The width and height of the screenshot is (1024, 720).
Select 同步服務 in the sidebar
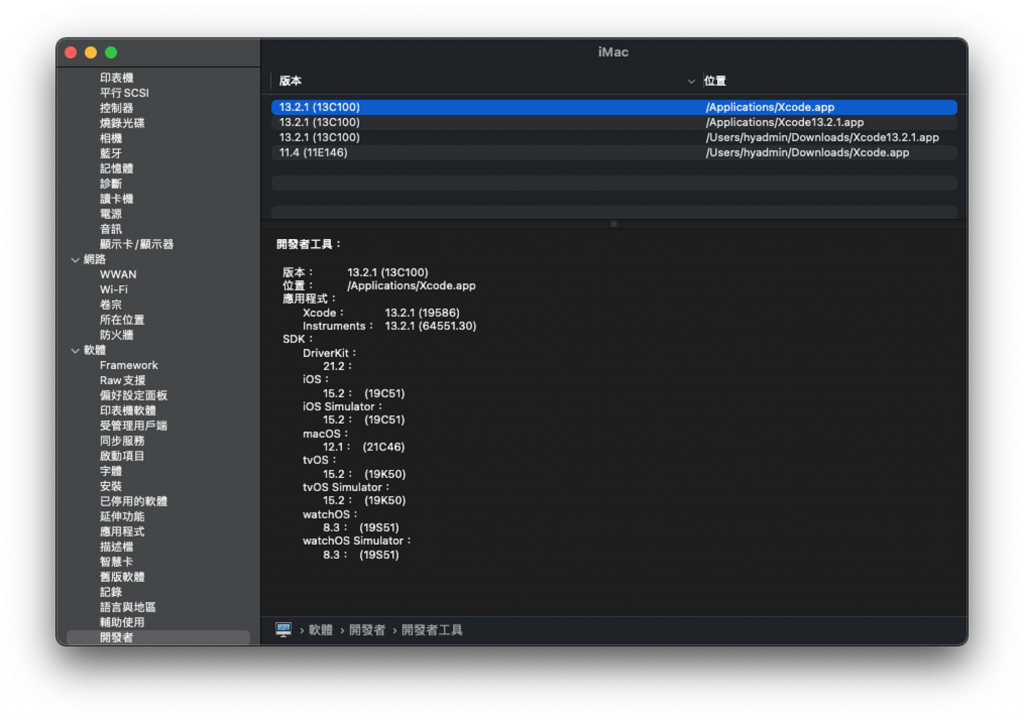pyautogui.click(x=122, y=440)
